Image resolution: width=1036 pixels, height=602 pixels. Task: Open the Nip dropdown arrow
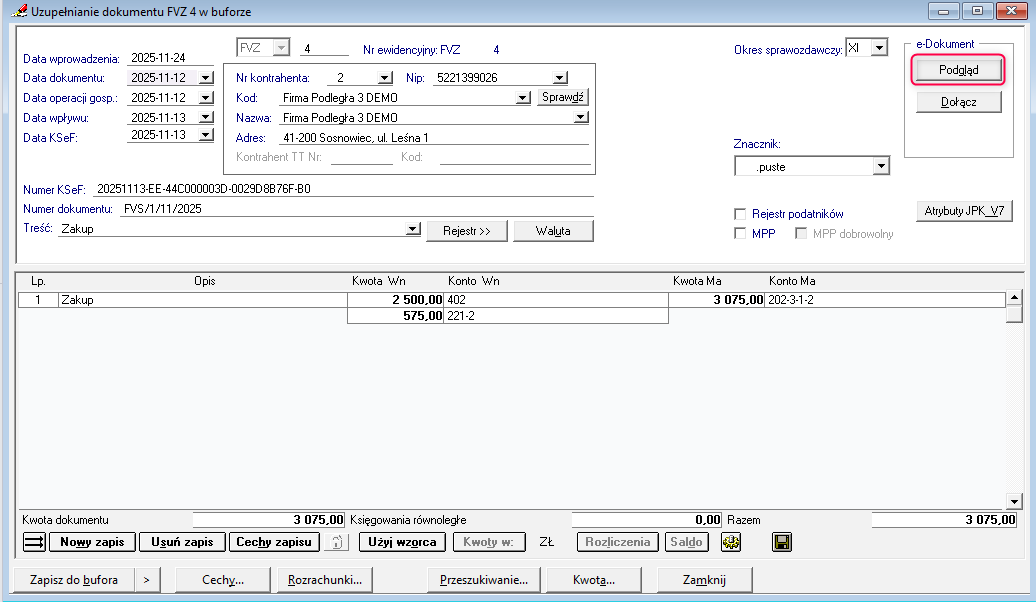click(x=560, y=78)
